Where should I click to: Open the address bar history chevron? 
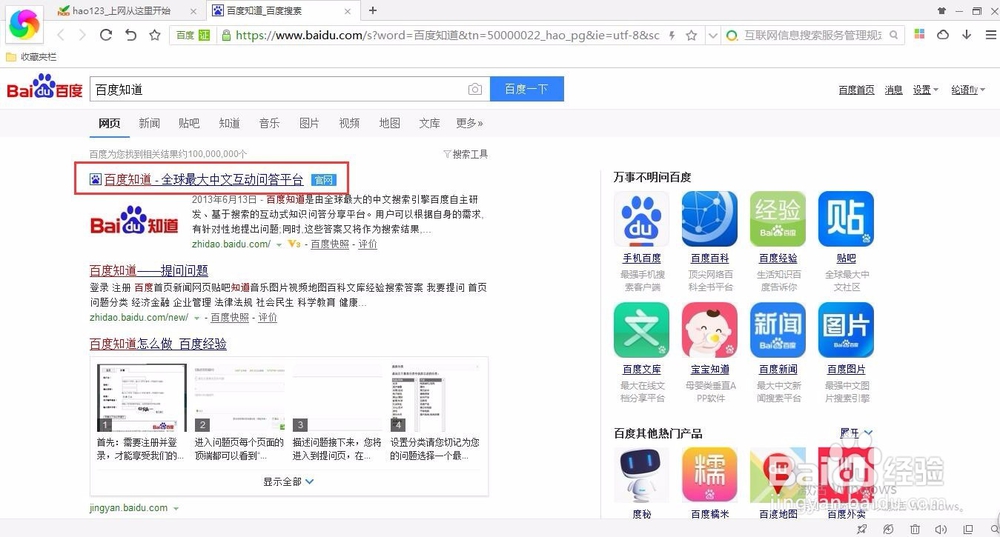[713, 36]
